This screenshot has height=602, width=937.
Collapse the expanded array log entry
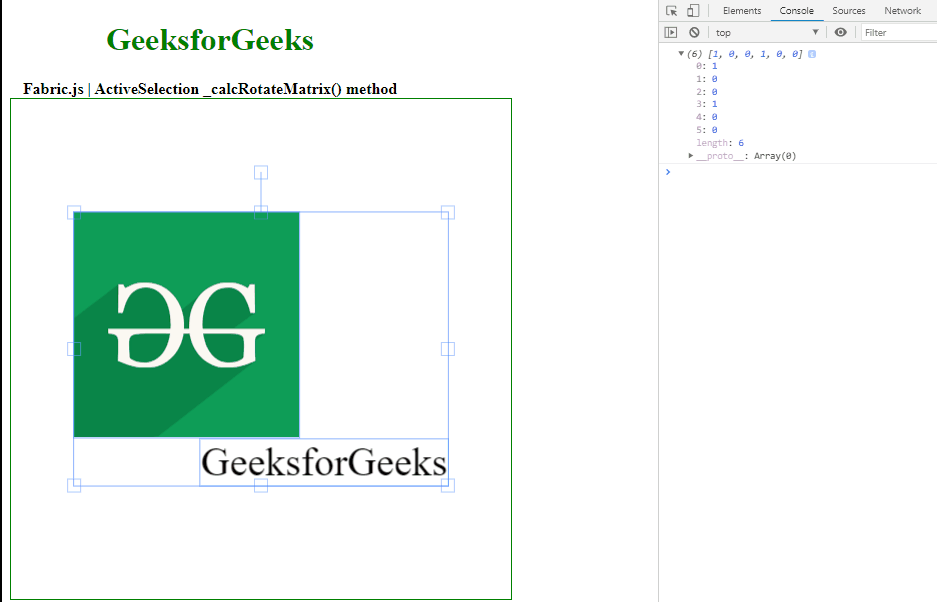point(681,54)
